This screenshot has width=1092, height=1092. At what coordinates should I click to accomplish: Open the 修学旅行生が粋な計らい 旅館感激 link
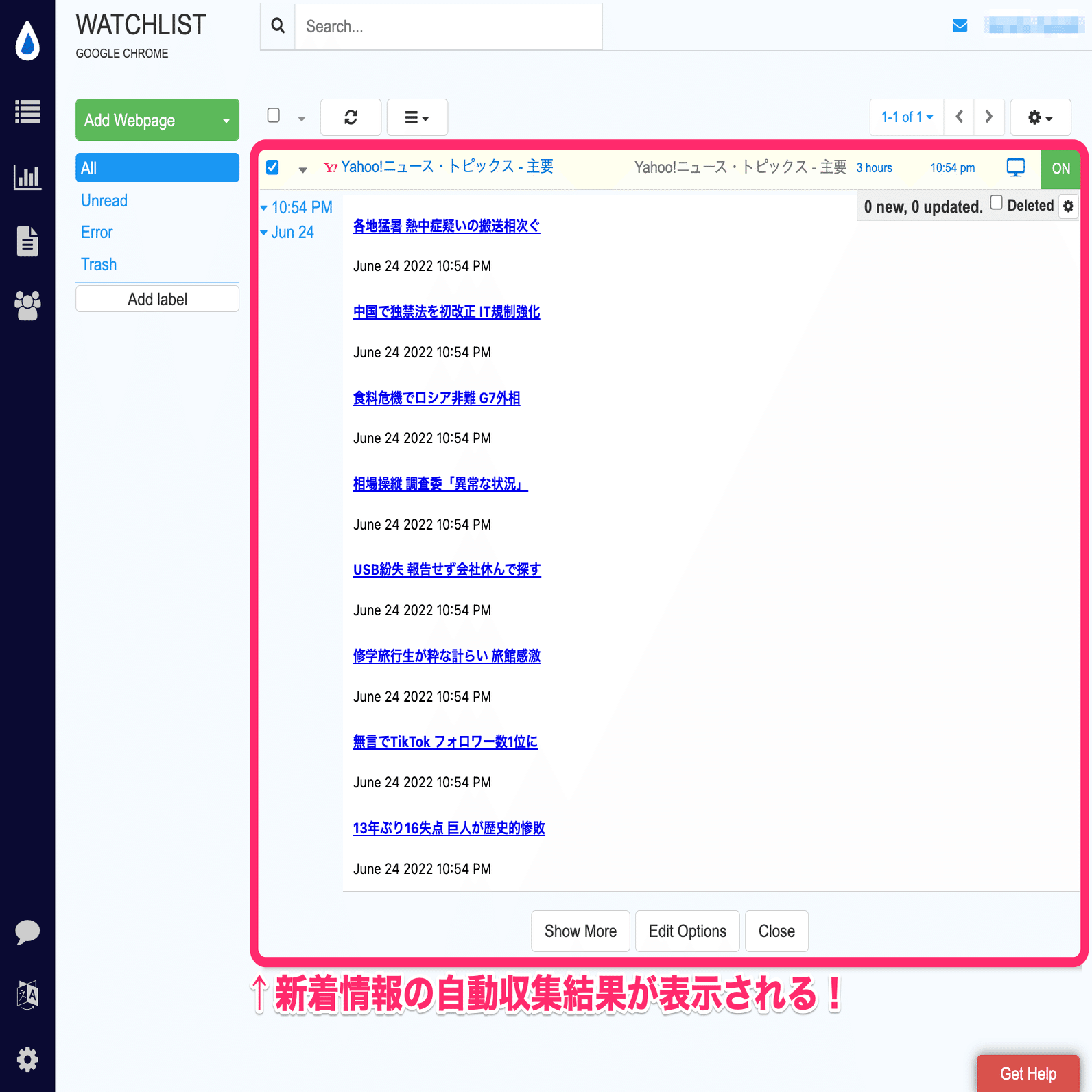coord(447,656)
